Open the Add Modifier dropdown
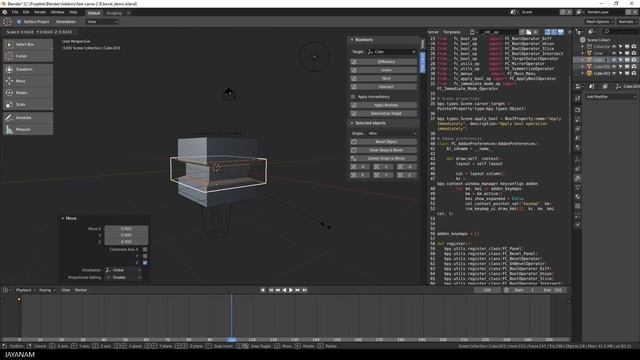640x360 pixels. tap(611, 97)
